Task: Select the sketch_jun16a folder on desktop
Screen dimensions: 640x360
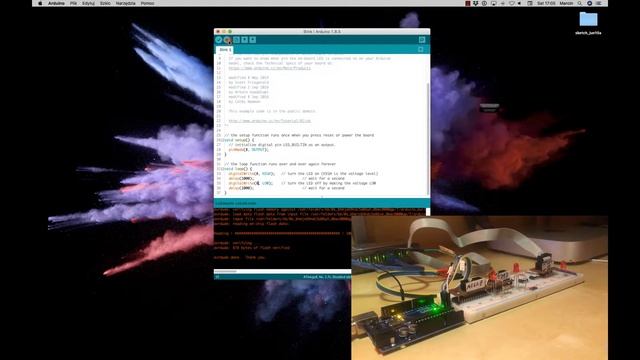Action: coord(588,23)
